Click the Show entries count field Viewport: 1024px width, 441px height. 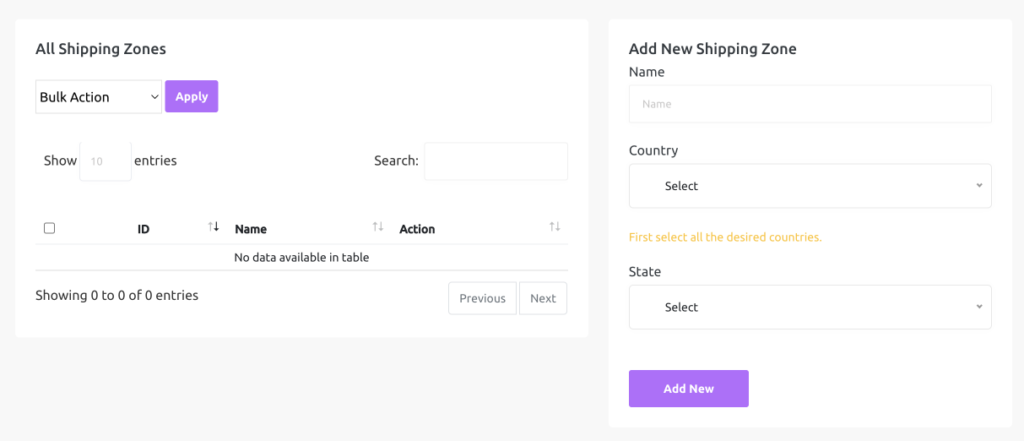(x=106, y=161)
